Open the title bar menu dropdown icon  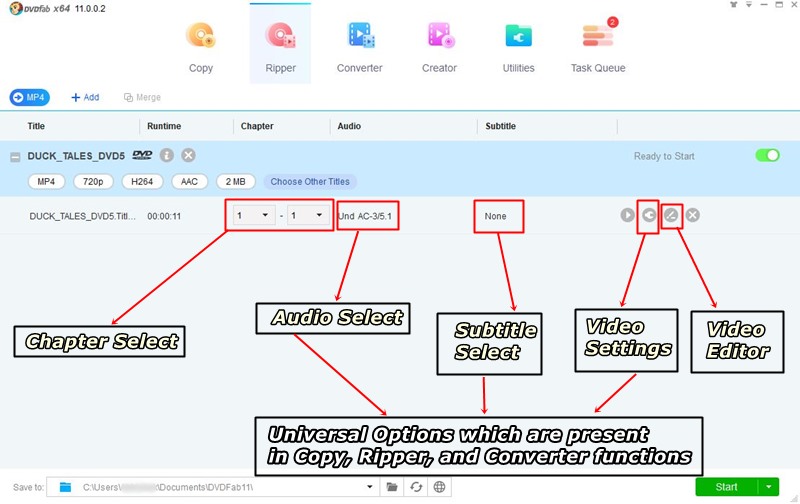[749, 5]
